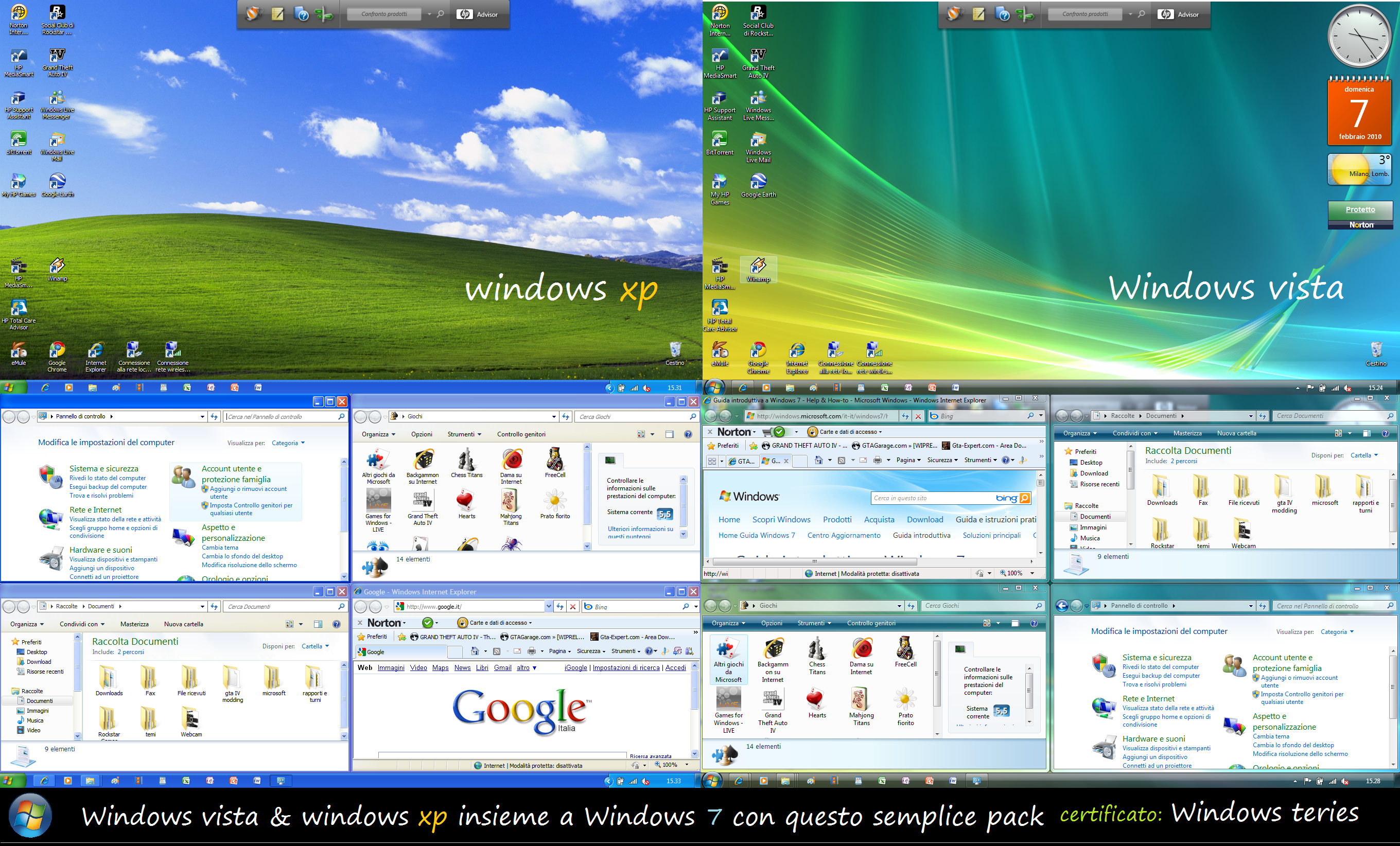Viewport: 1400px width, 846px height.
Task: Open Sicurezza dropdown in Windows 7 guide IE window
Action: (942, 460)
